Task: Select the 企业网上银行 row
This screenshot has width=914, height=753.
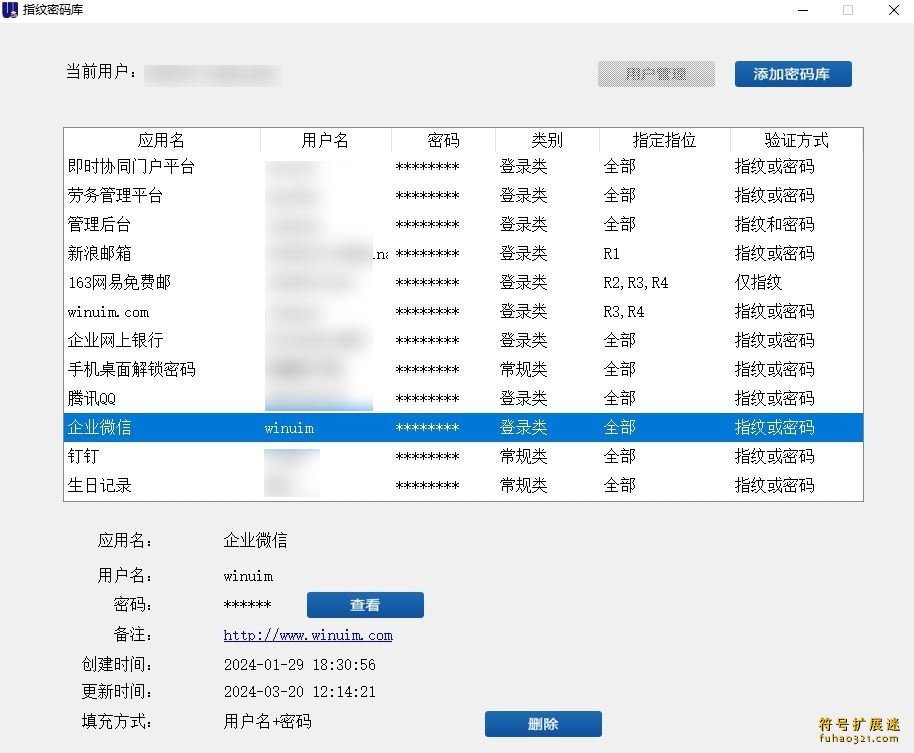Action: pyautogui.click(x=115, y=341)
